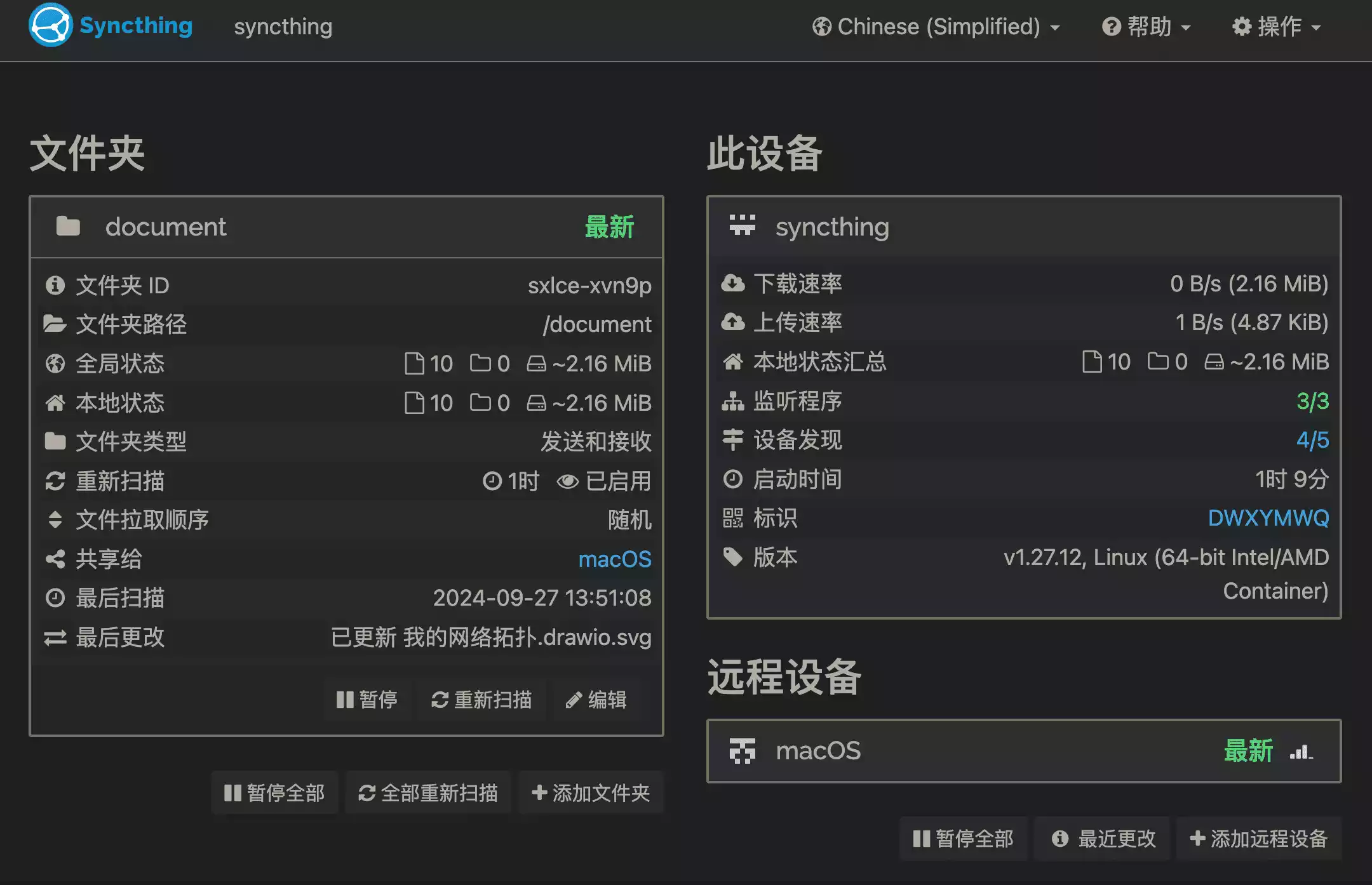Click the eye watcher icon in 重新扫描 row

567,481
